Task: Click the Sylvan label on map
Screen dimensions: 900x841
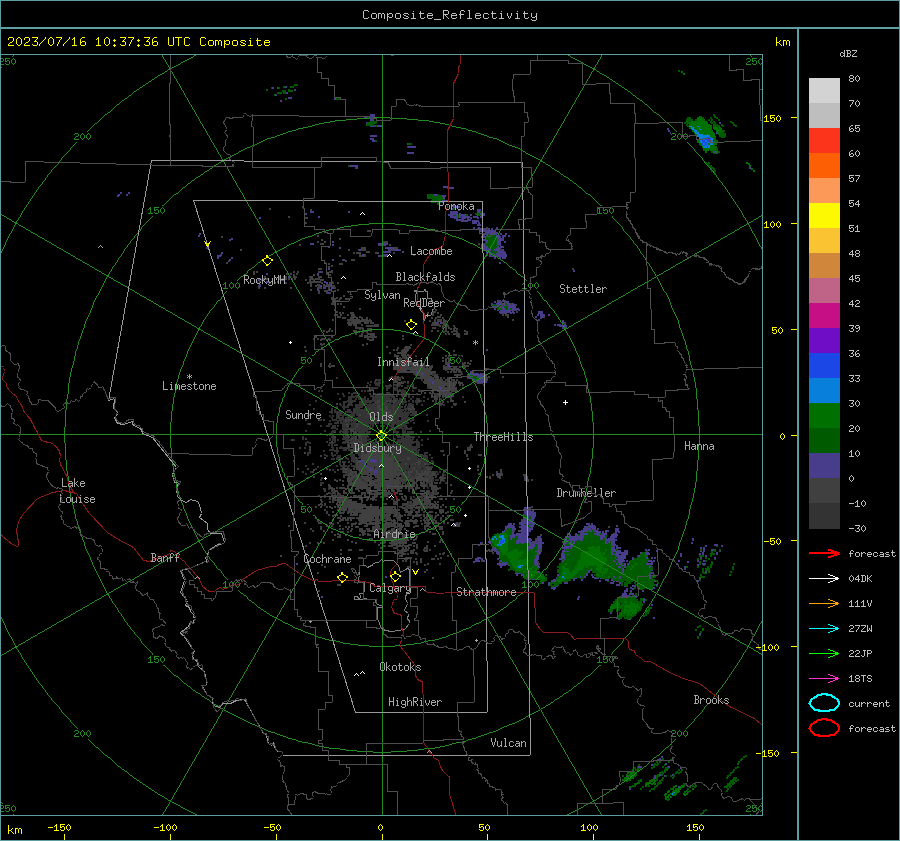Action: 382,295
